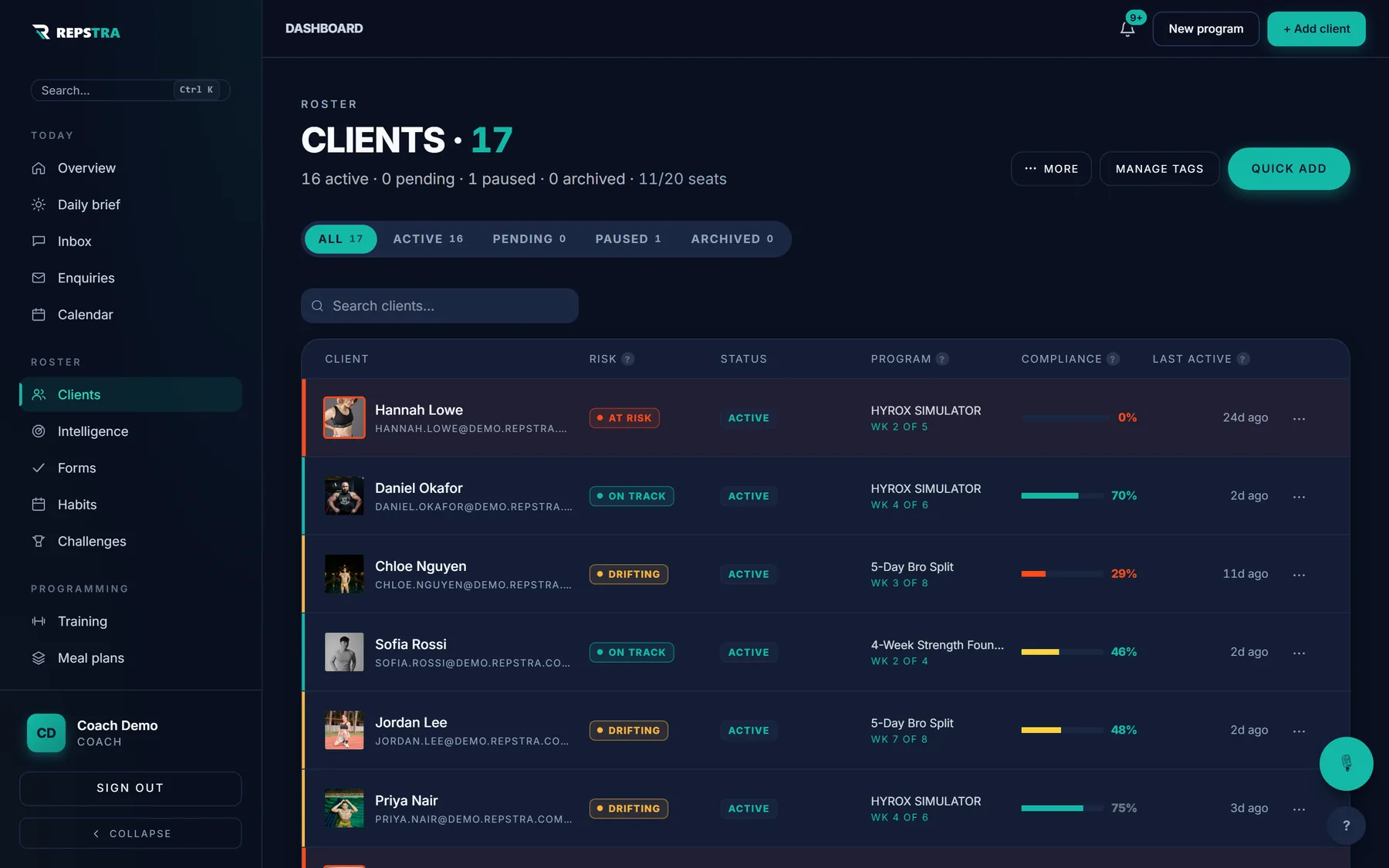Click Chloe Nguyen's 29% compliance bar

1062,573
